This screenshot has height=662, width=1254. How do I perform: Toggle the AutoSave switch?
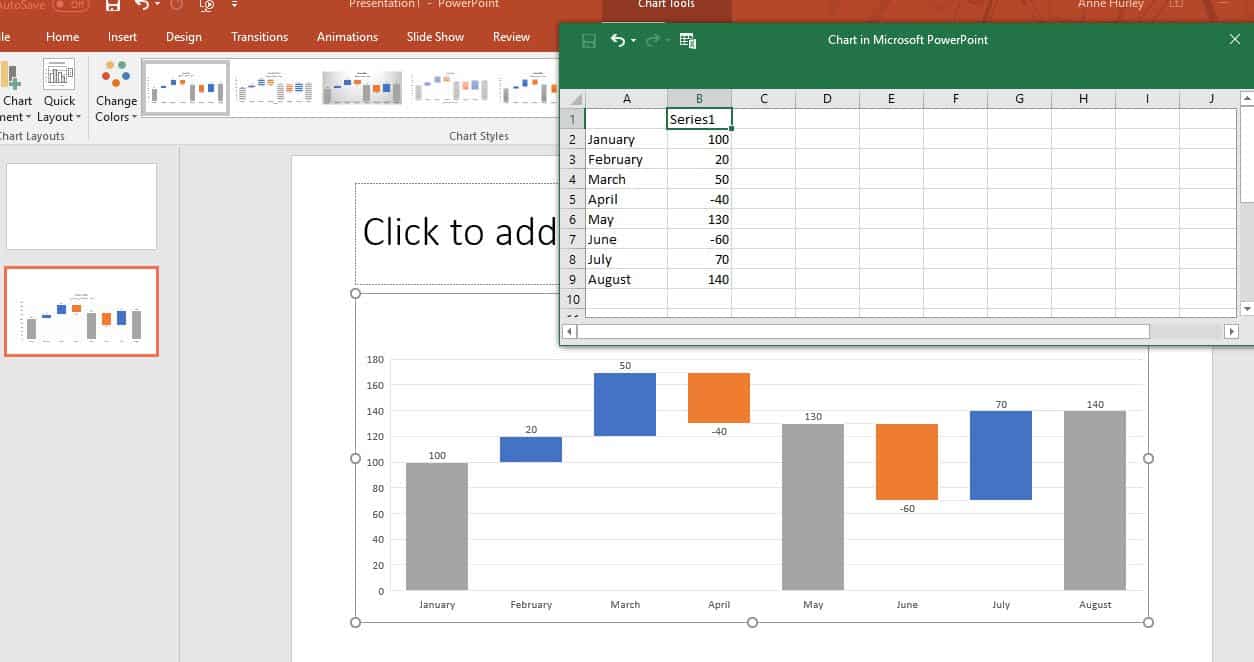(70, 5)
